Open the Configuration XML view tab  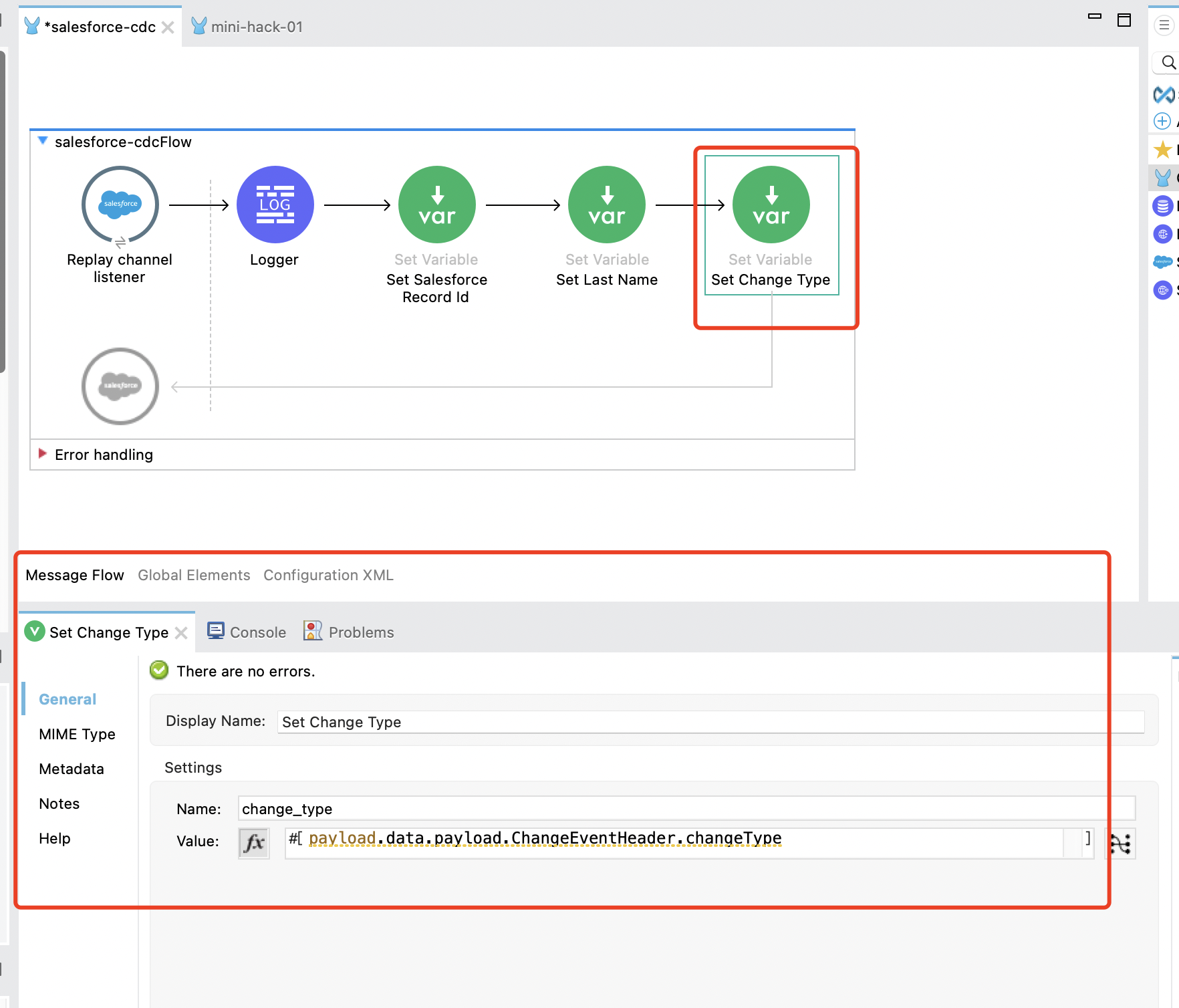[328, 575]
